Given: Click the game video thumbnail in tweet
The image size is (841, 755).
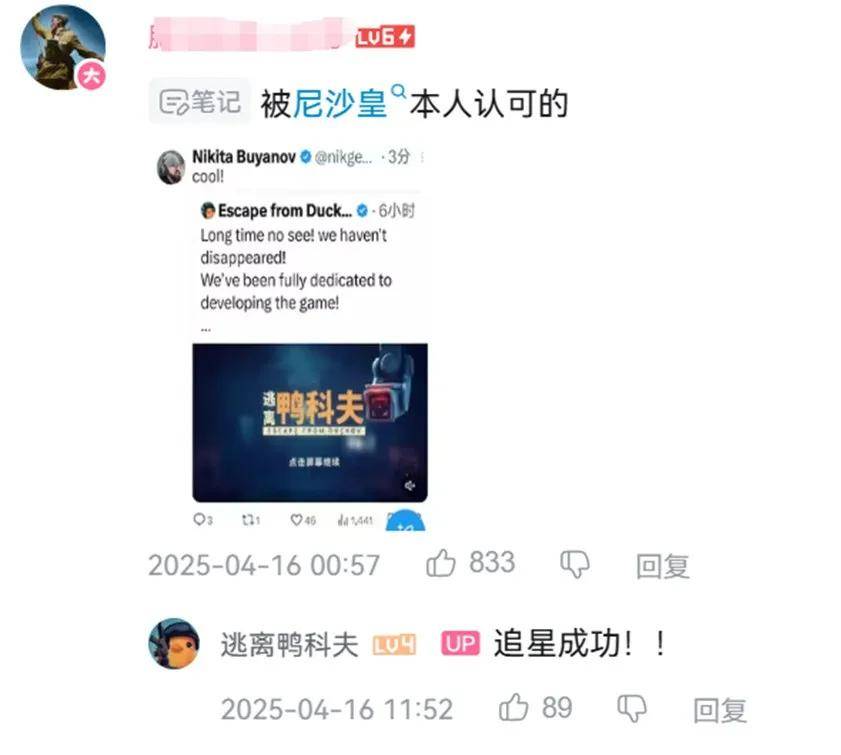Looking at the screenshot, I should pyautogui.click(x=310, y=423).
